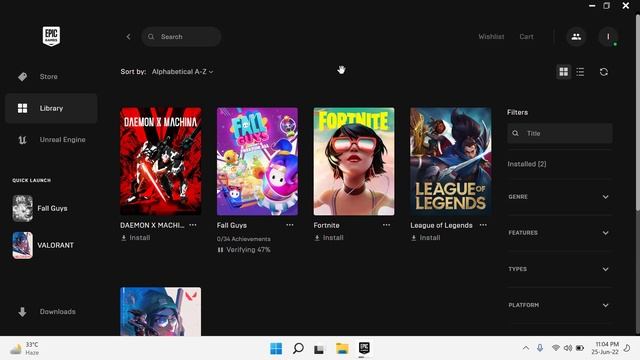Screen dimensions: 640x360
Task: Open the Cart
Action: tap(526, 37)
